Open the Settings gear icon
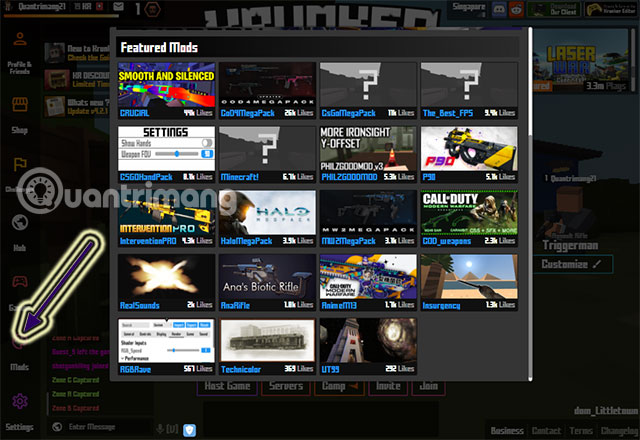This screenshot has height=440, width=640. [x=20, y=401]
